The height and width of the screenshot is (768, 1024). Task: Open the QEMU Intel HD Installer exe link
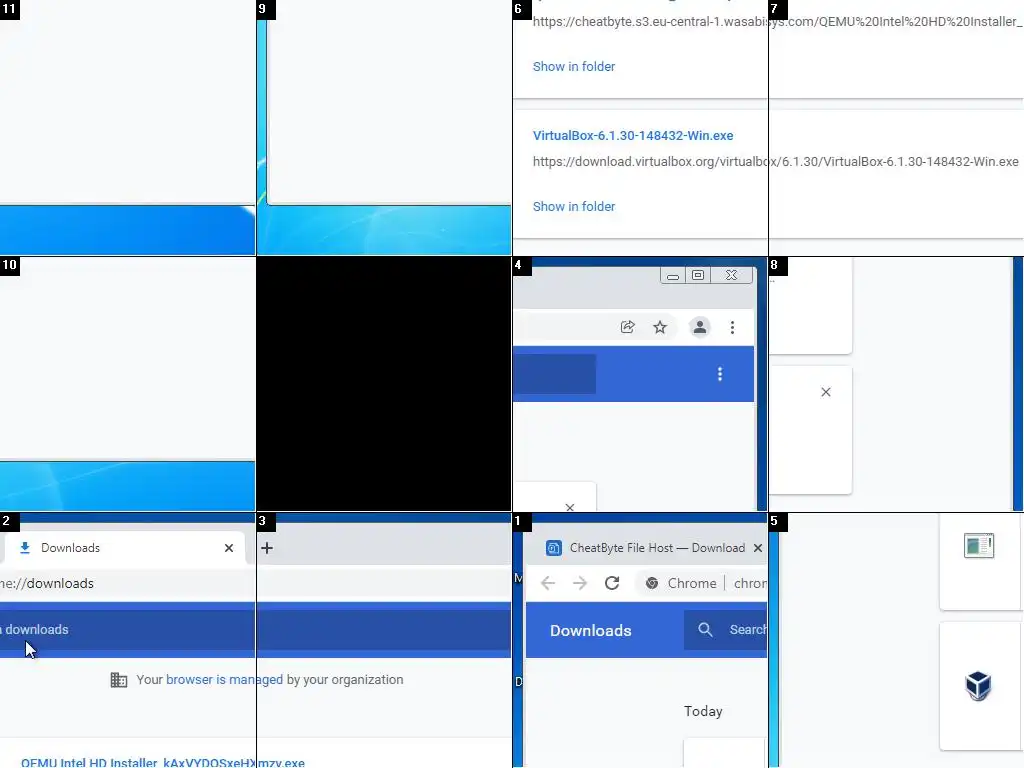coord(163,762)
